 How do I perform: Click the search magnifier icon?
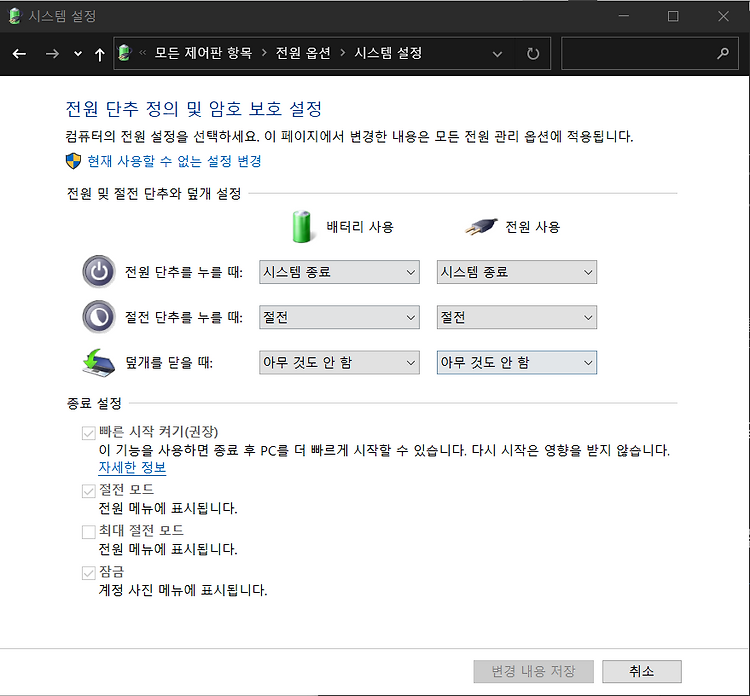click(x=723, y=53)
